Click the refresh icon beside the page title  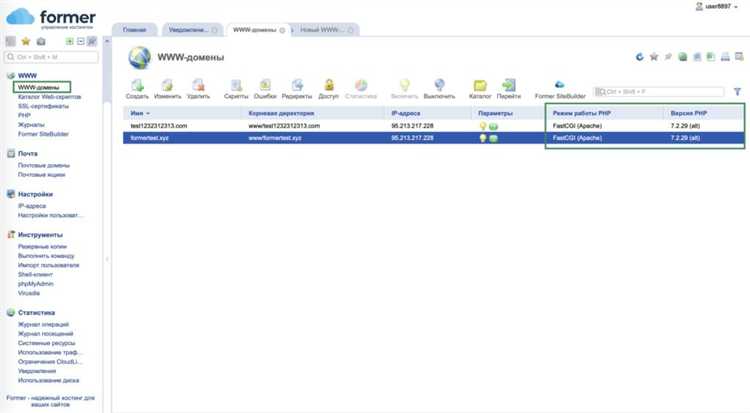(x=640, y=57)
